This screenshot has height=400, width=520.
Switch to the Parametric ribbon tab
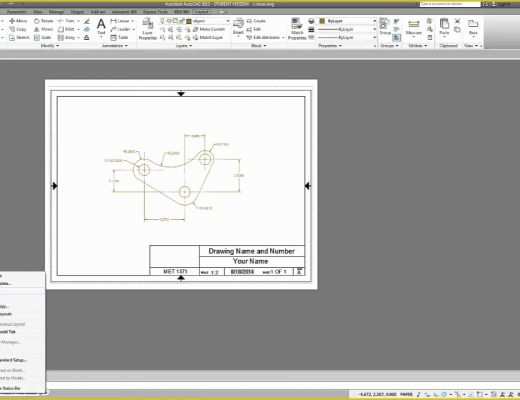16,12
